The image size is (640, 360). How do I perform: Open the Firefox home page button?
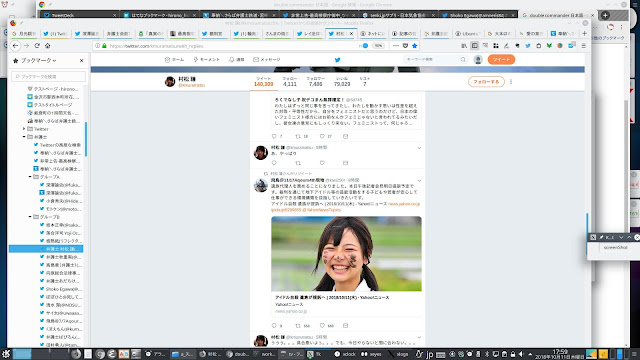click(47, 46)
